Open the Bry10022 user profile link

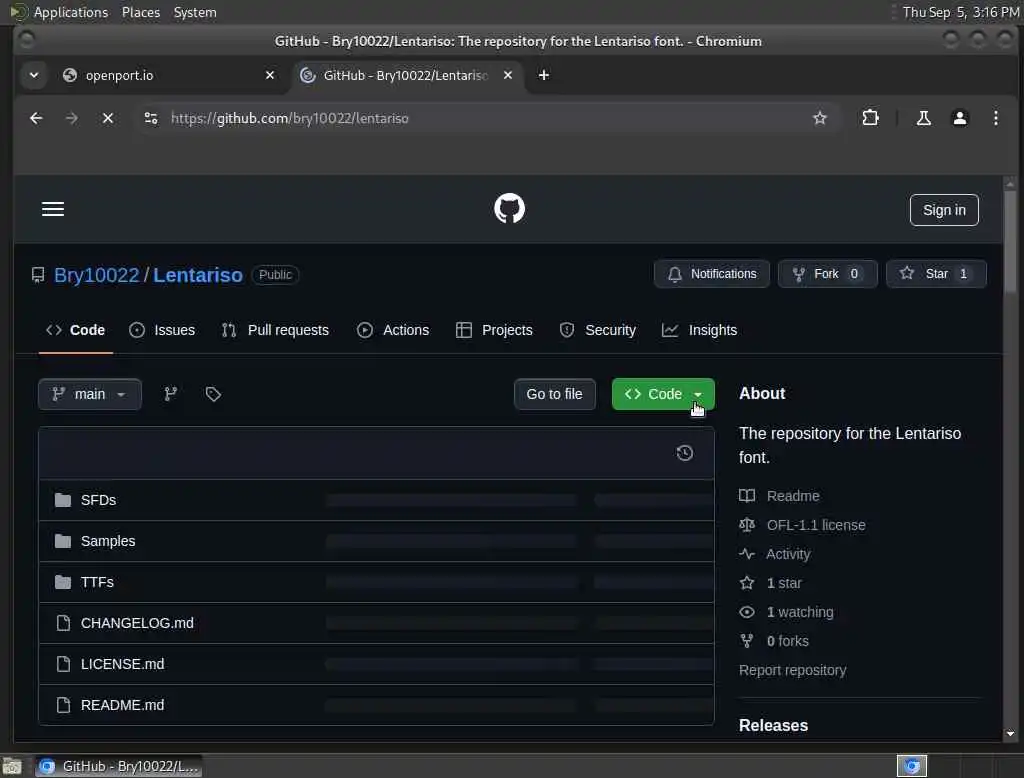(97, 275)
